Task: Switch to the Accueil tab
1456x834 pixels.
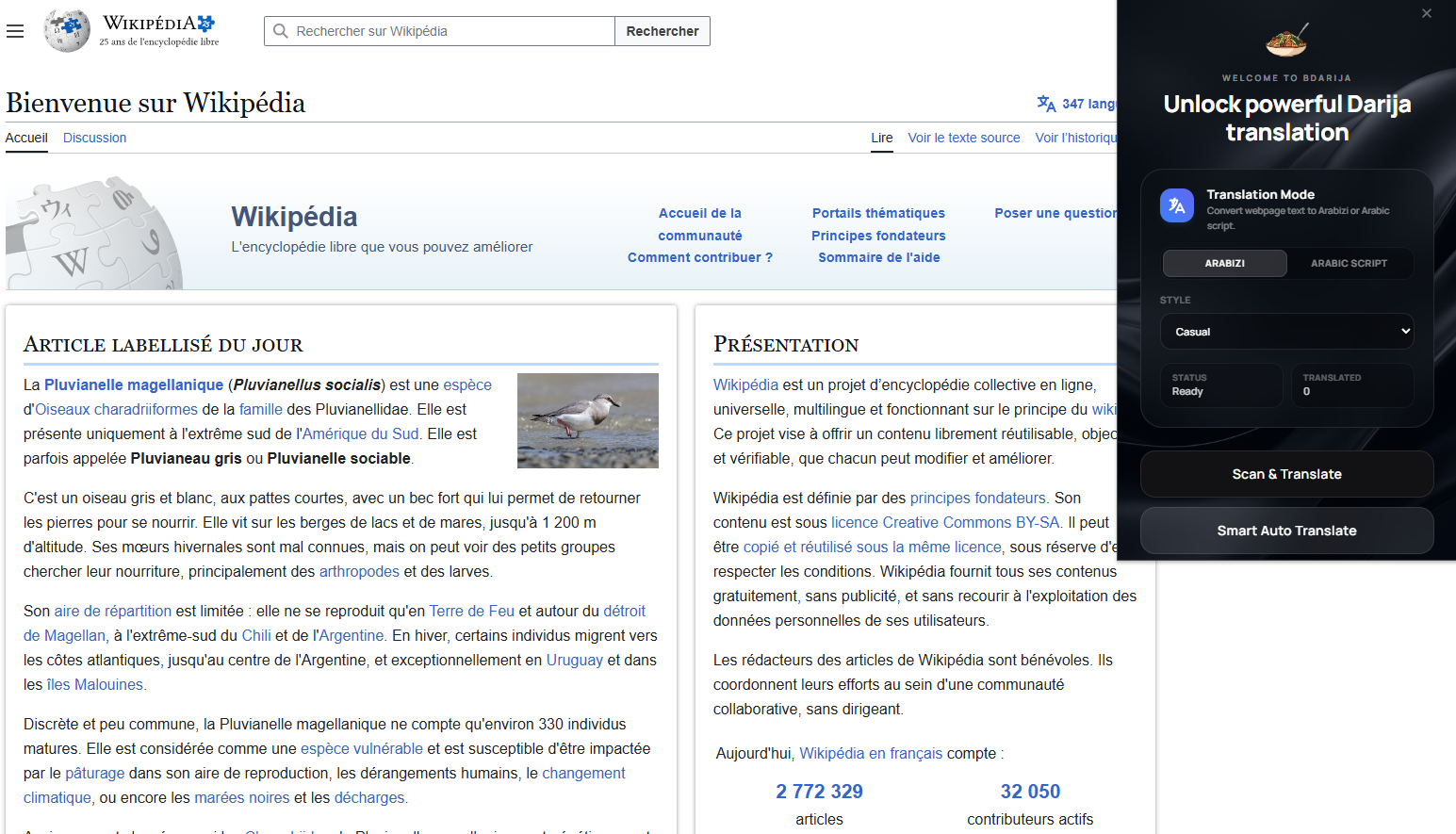Action: 26,138
